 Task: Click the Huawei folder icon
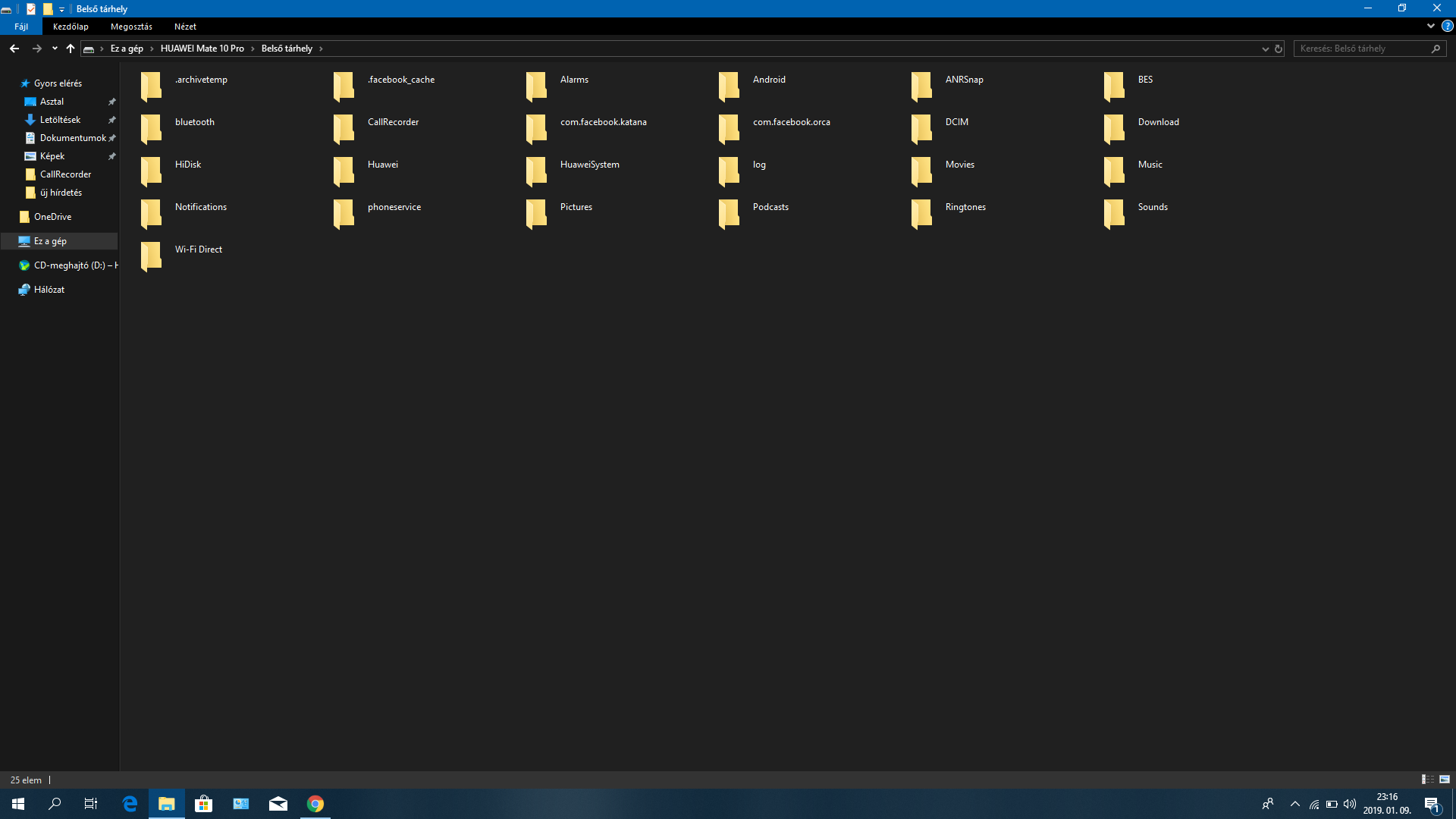[x=344, y=171]
